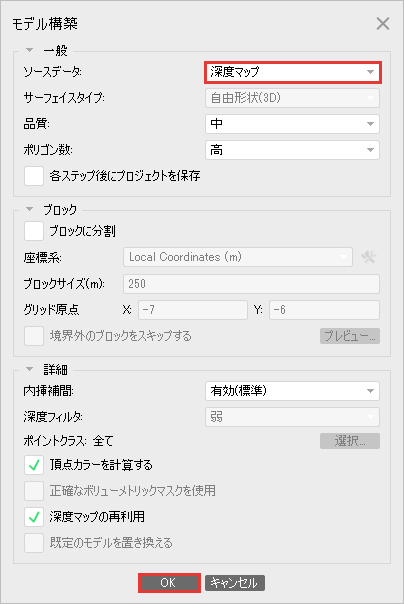Open the 座標系 Local Coordinates dropdown

coord(238,257)
